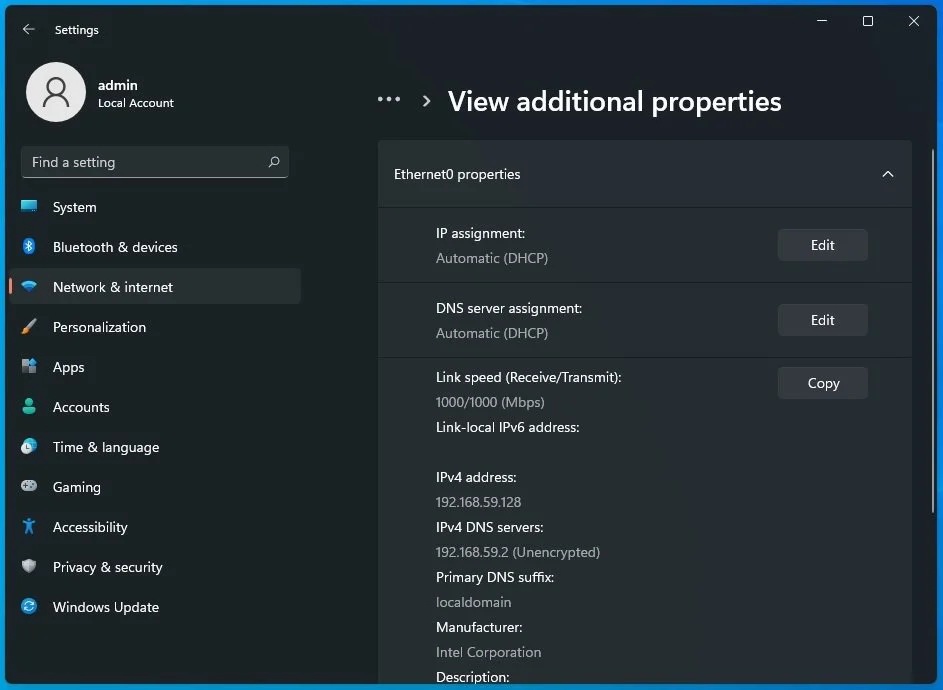Click the Windows Update refresh icon
The image size is (943, 690).
tap(29, 606)
